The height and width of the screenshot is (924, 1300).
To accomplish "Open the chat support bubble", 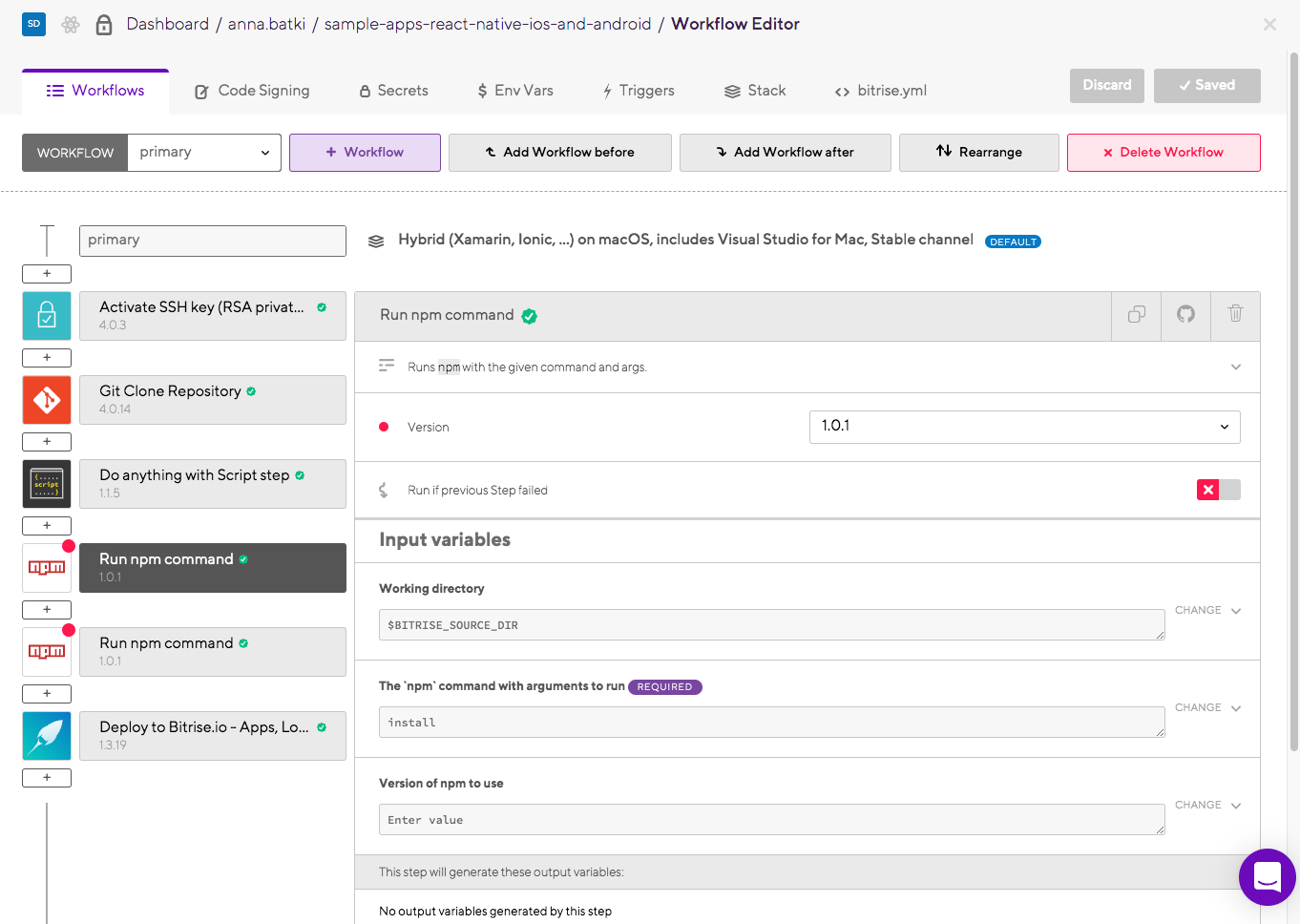I will tap(1268, 877).
